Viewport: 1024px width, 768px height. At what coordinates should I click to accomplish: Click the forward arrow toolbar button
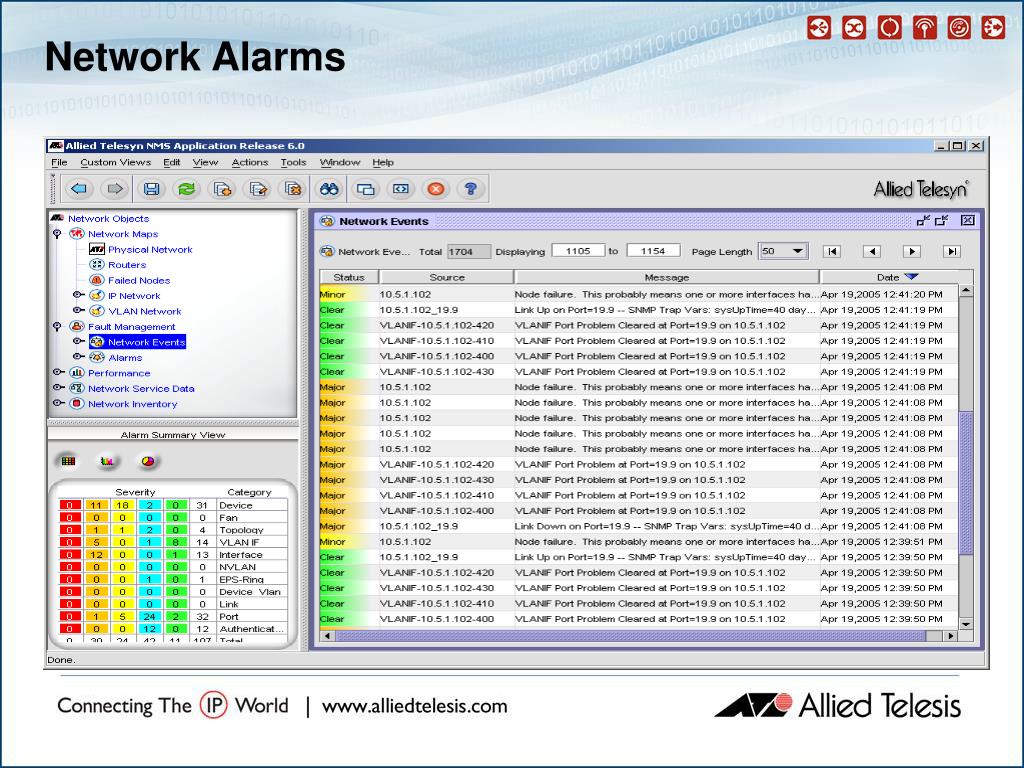(x=115, y=189)
